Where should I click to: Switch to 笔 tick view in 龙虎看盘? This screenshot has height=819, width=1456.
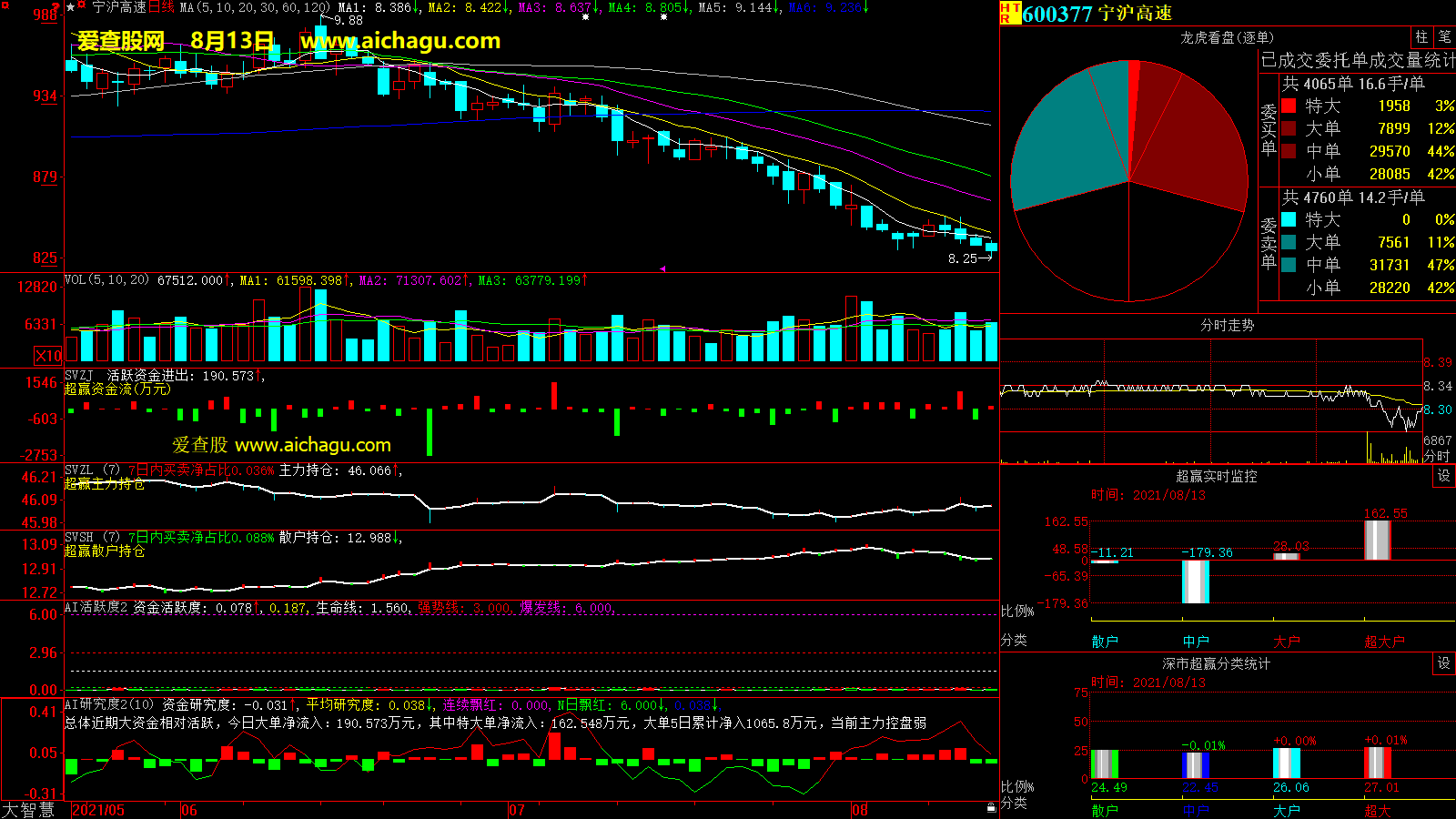pyautogui.click(x=1444, y=37)
